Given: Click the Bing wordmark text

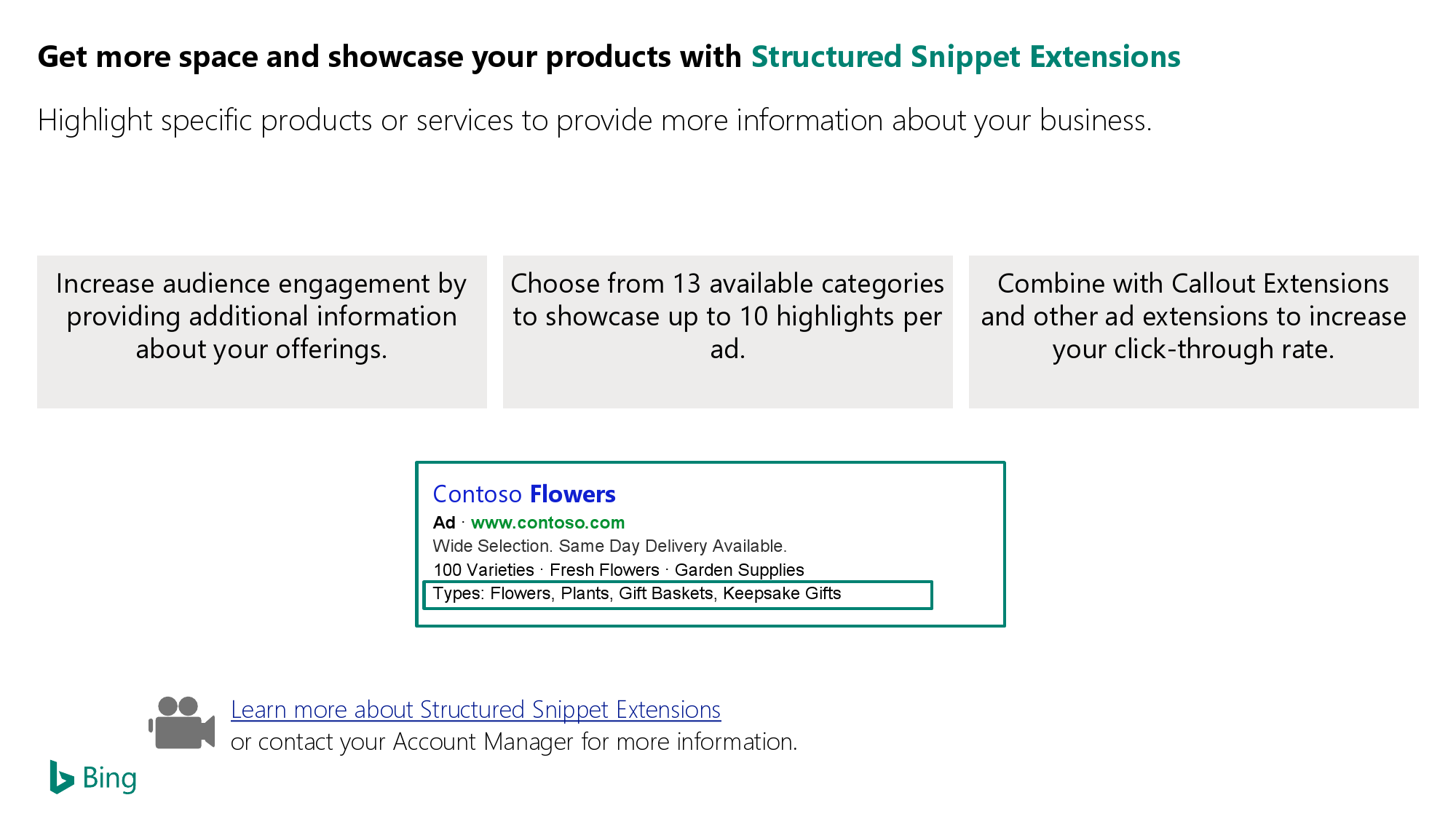Looking at the screenshot, I should (110, 778).
